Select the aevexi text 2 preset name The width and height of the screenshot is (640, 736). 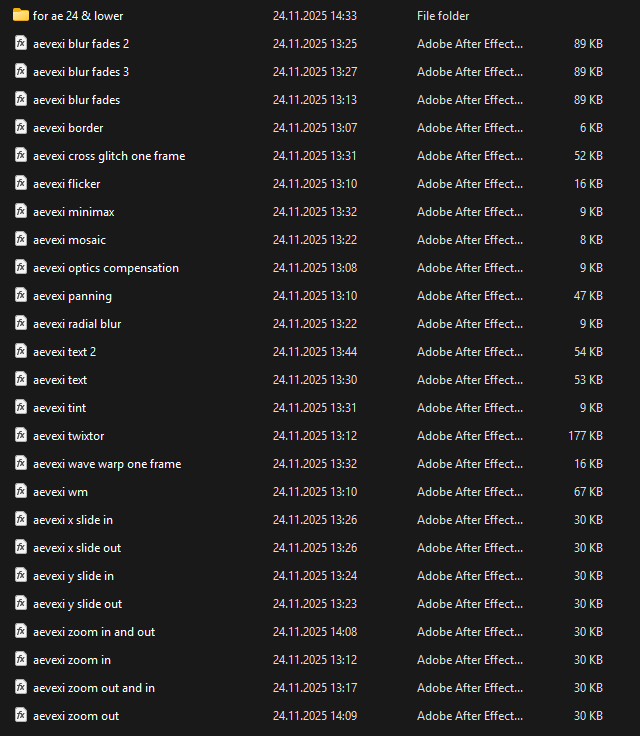(x=65, y=352)
